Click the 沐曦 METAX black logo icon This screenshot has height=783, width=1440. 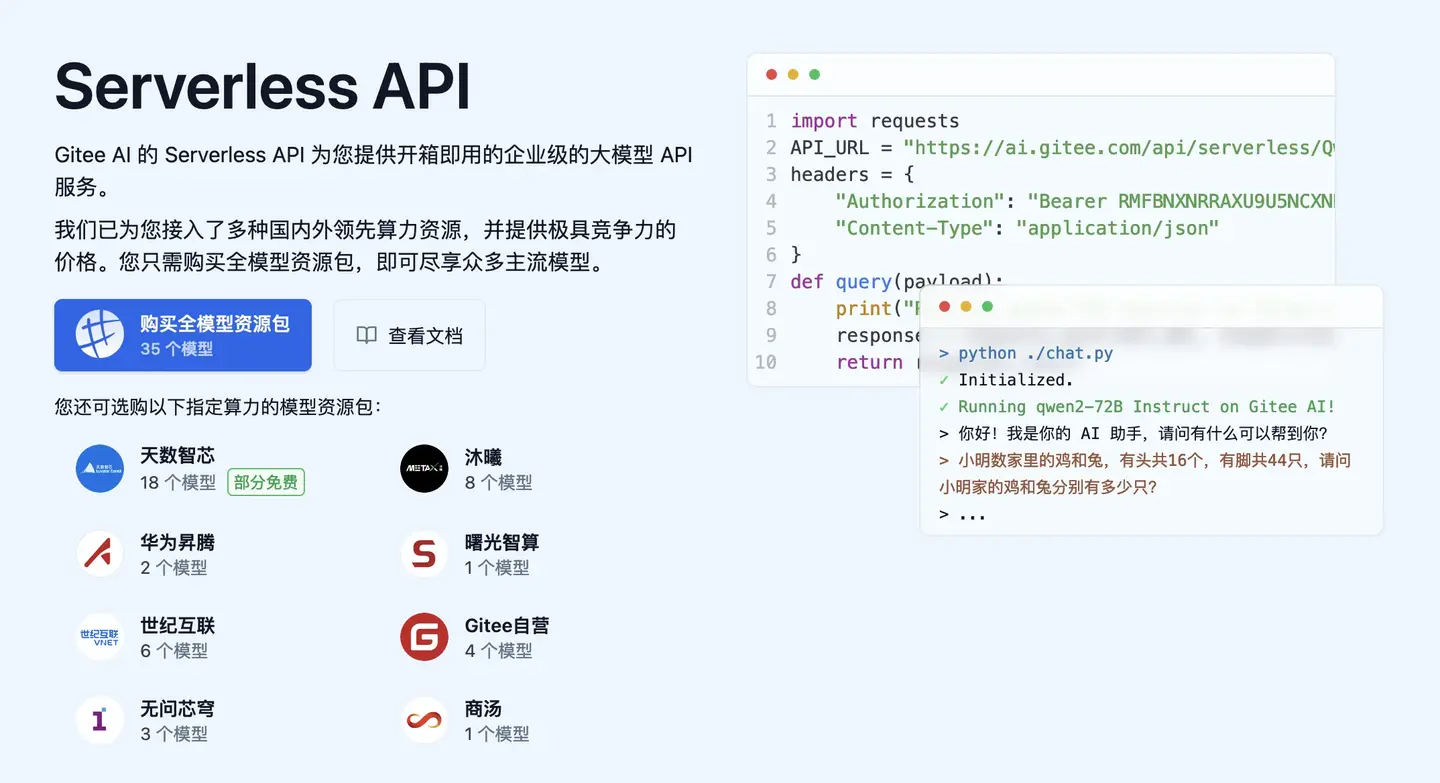424,468
